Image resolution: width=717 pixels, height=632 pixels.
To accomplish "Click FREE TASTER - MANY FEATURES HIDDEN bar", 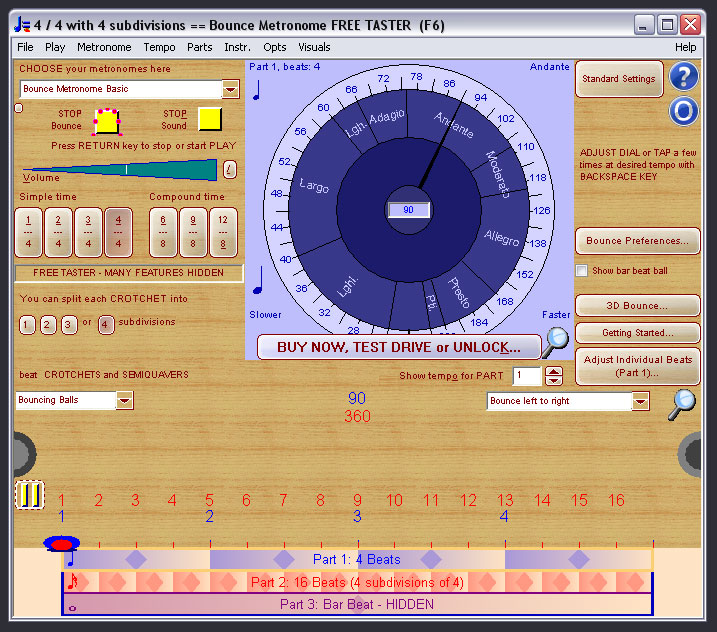I will point(129,273).
